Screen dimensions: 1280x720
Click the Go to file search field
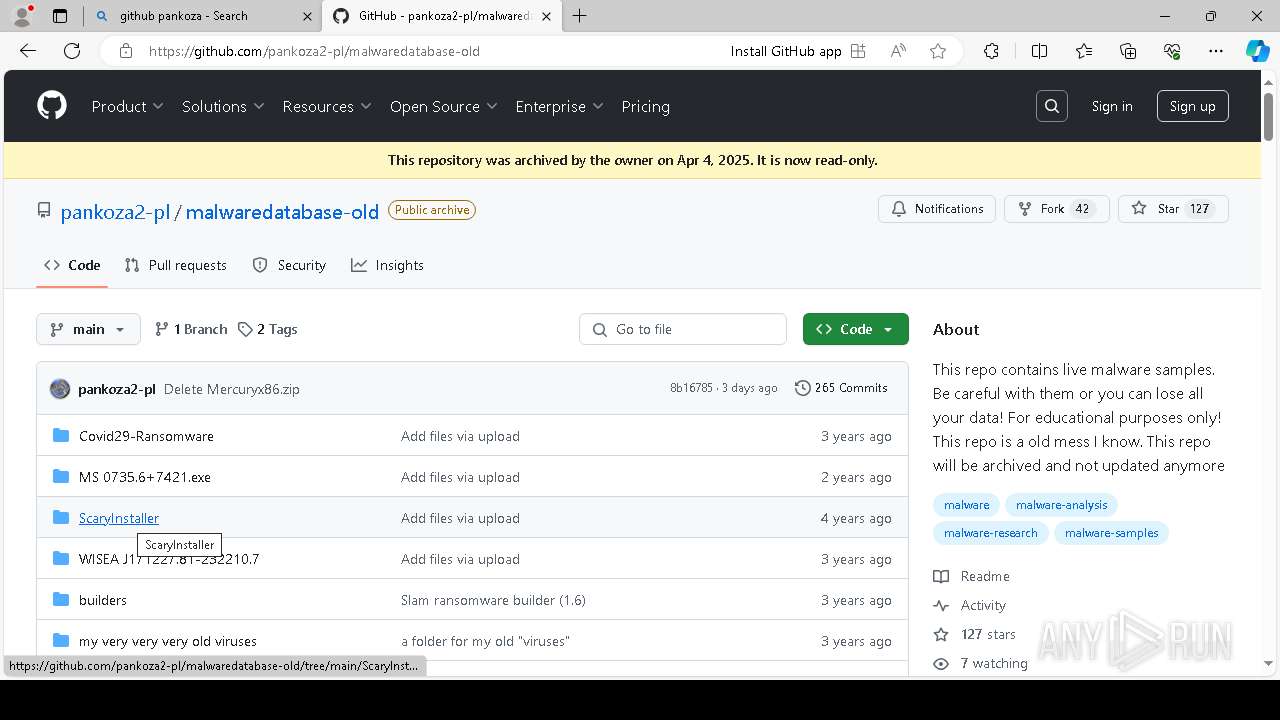683,329
